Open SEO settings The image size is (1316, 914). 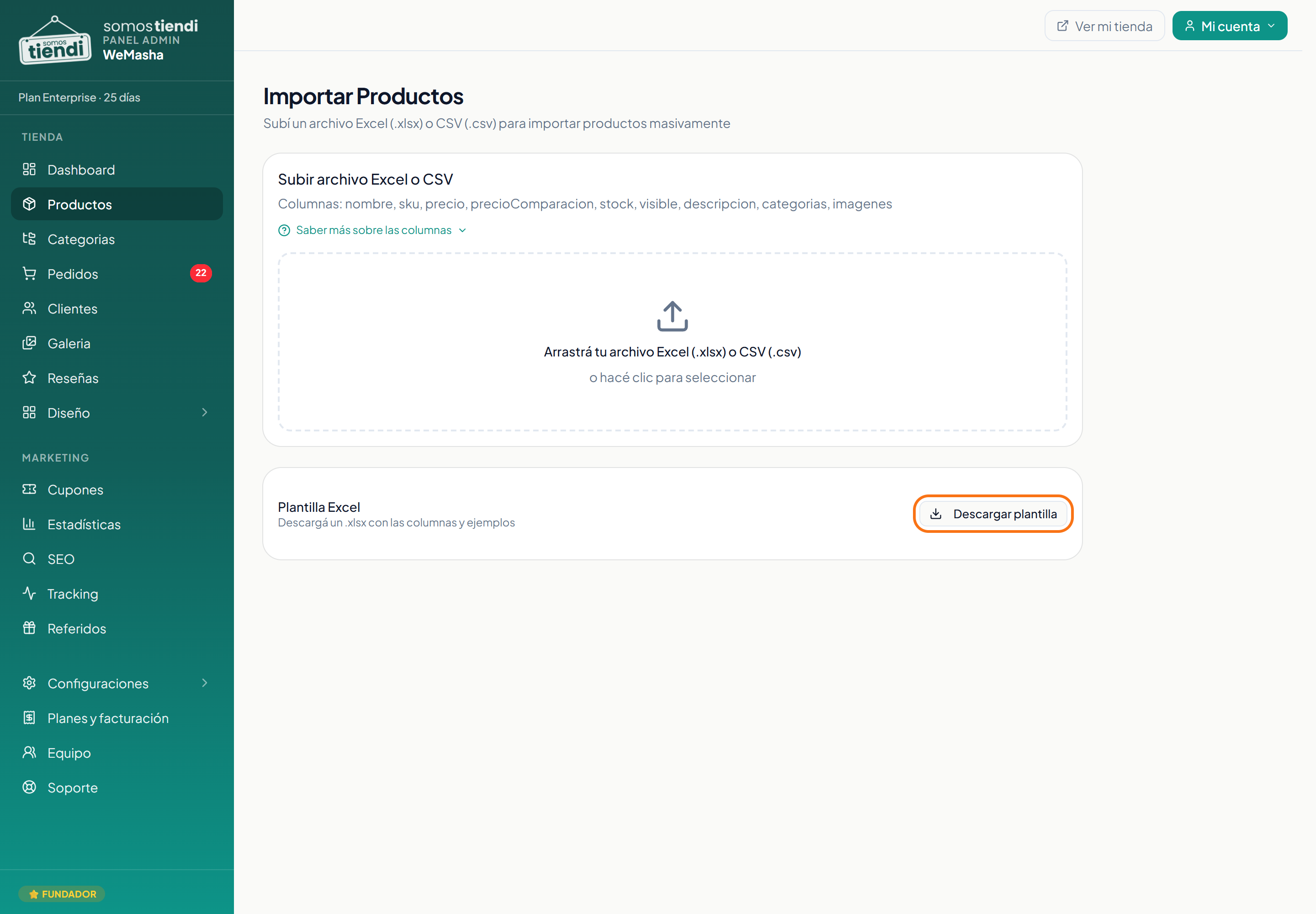[x=117, y=558]
